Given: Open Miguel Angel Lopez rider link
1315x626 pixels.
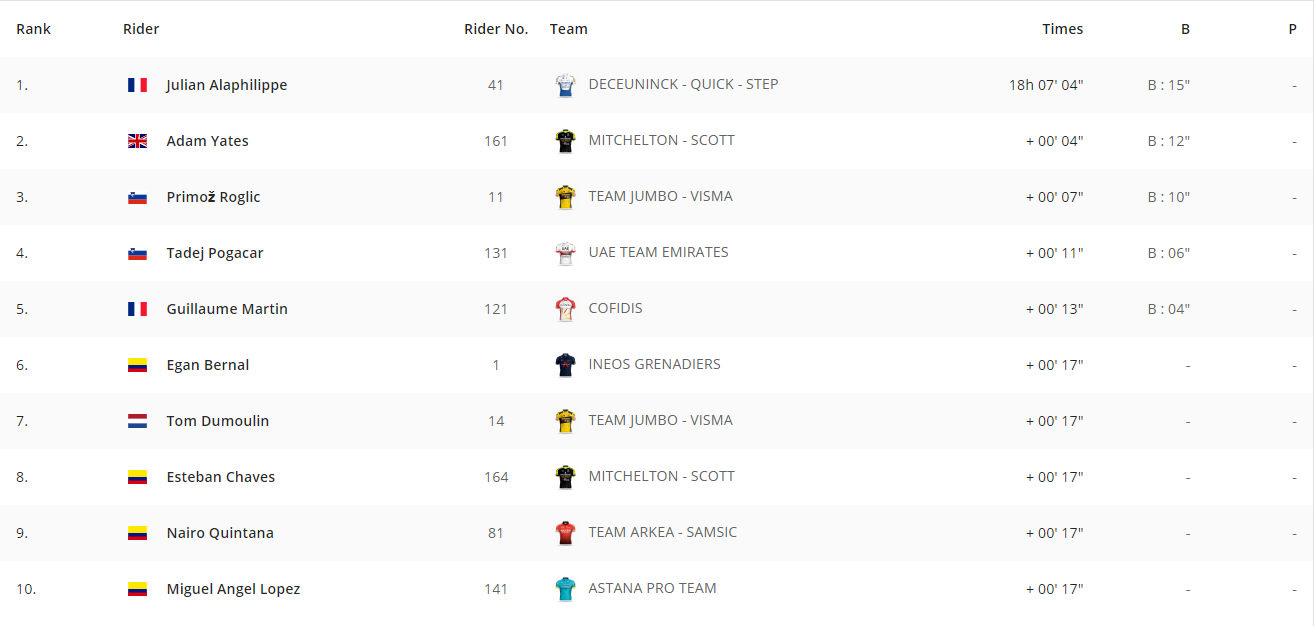Looking at the screenshot, I should 233,589.
